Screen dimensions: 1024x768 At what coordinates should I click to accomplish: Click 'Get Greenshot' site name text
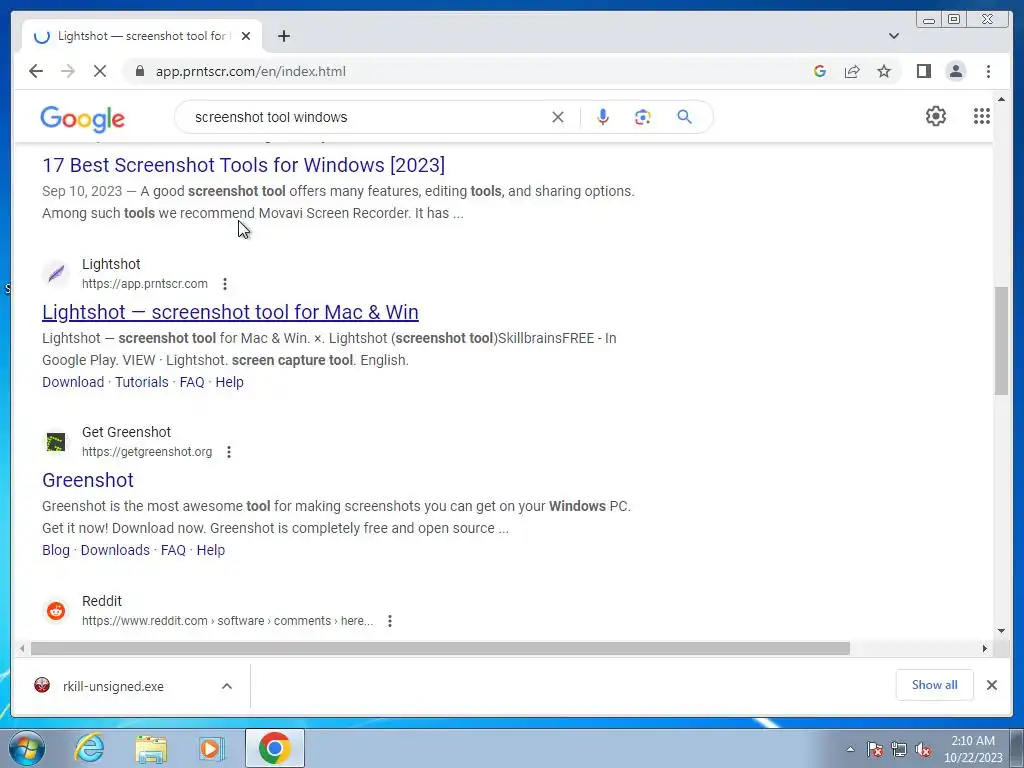pos(126,432)
